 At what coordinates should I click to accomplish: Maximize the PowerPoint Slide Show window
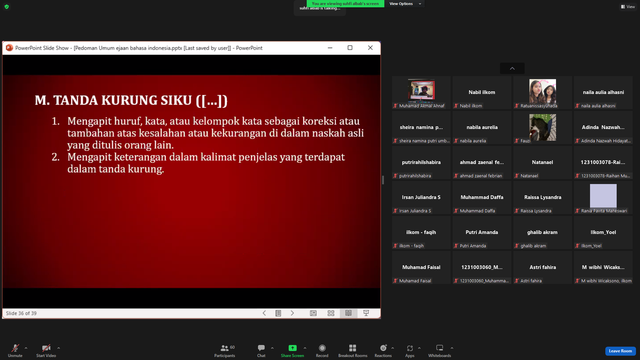(350, 48)
